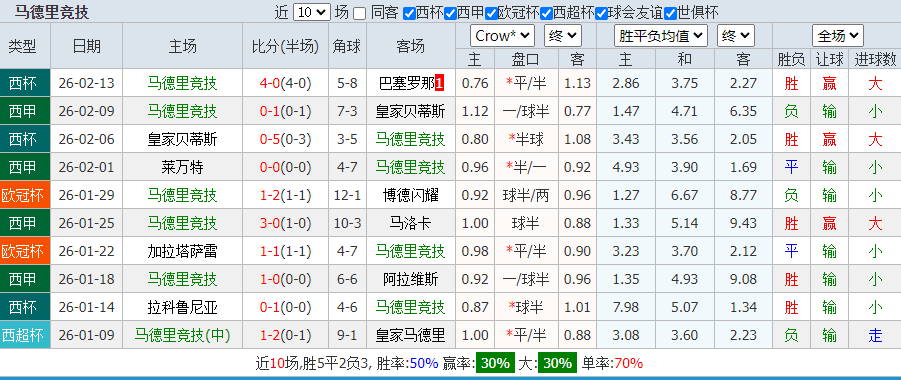Click the 客场 column header

tap(410, 47)
